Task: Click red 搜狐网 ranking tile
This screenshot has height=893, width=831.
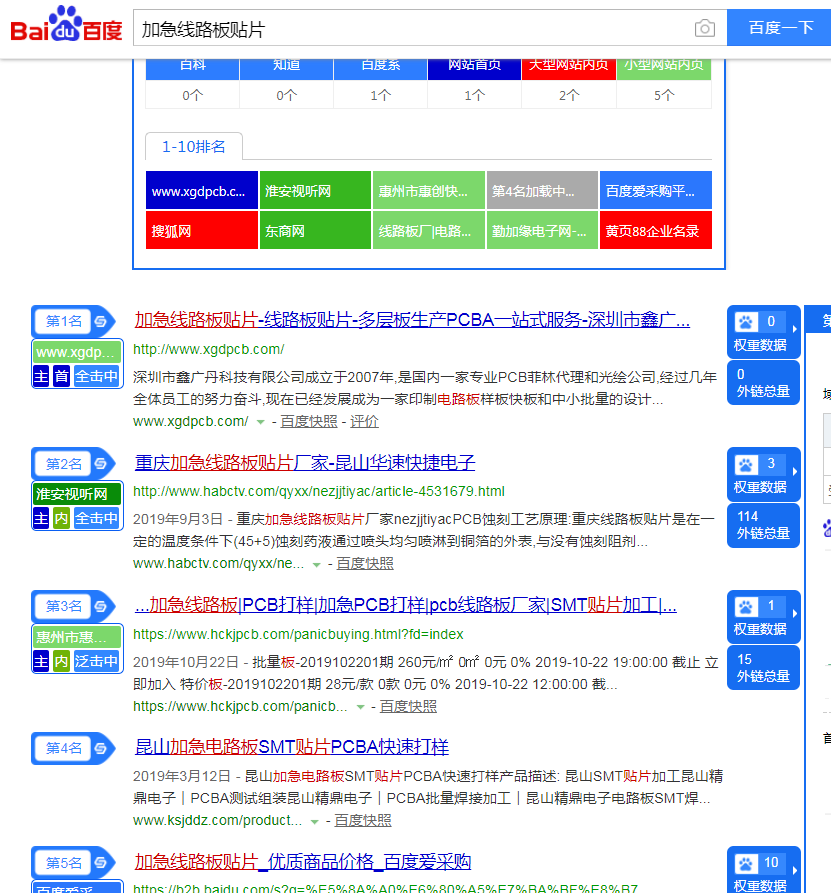Action: (202, 230)
